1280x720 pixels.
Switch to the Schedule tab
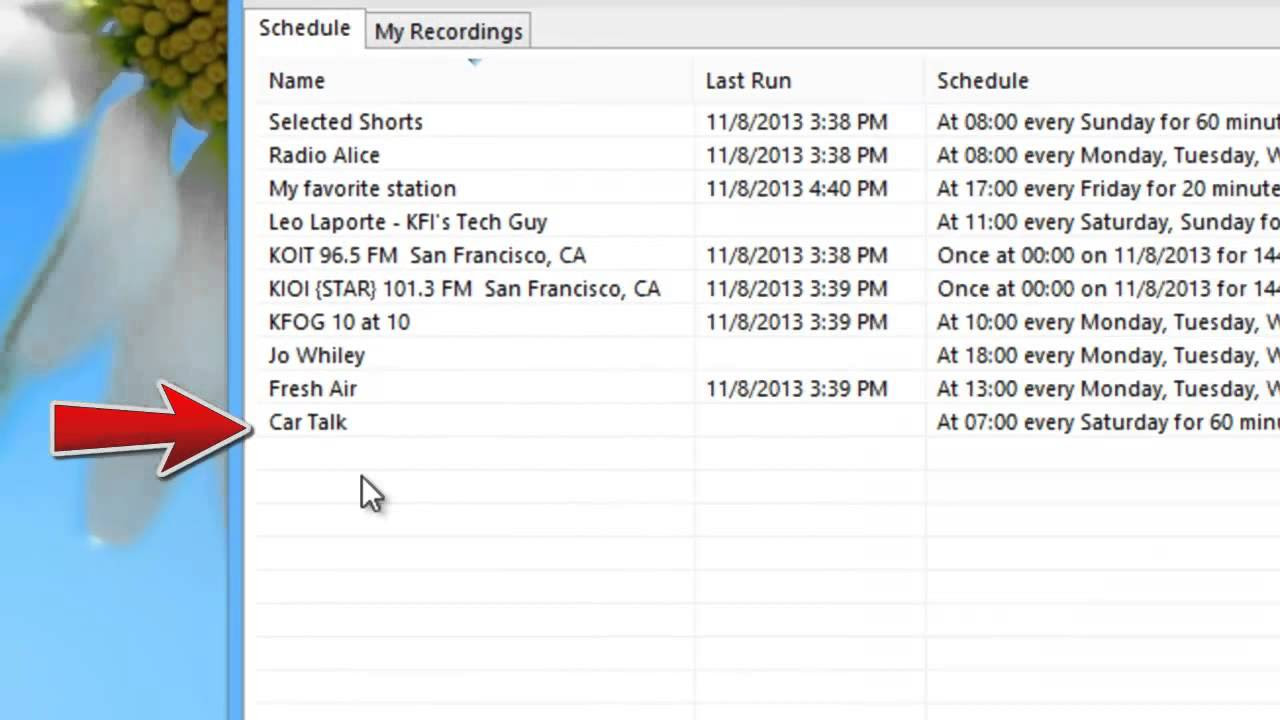click(x=304, y=29)
